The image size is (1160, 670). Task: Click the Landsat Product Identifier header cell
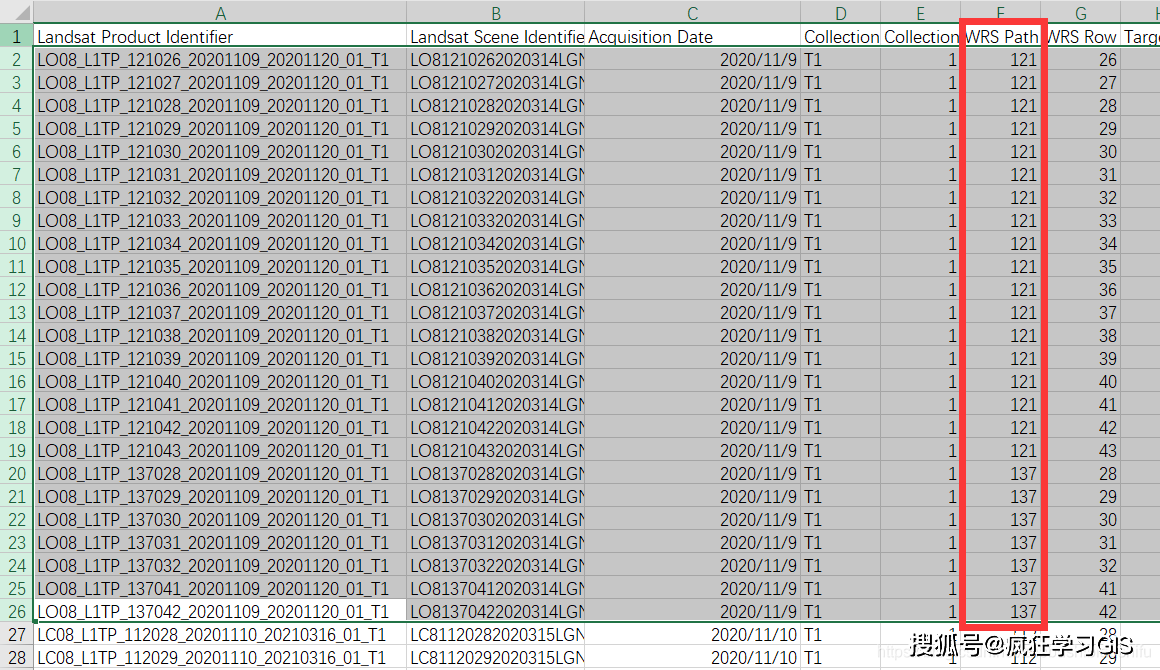point(220,37)
